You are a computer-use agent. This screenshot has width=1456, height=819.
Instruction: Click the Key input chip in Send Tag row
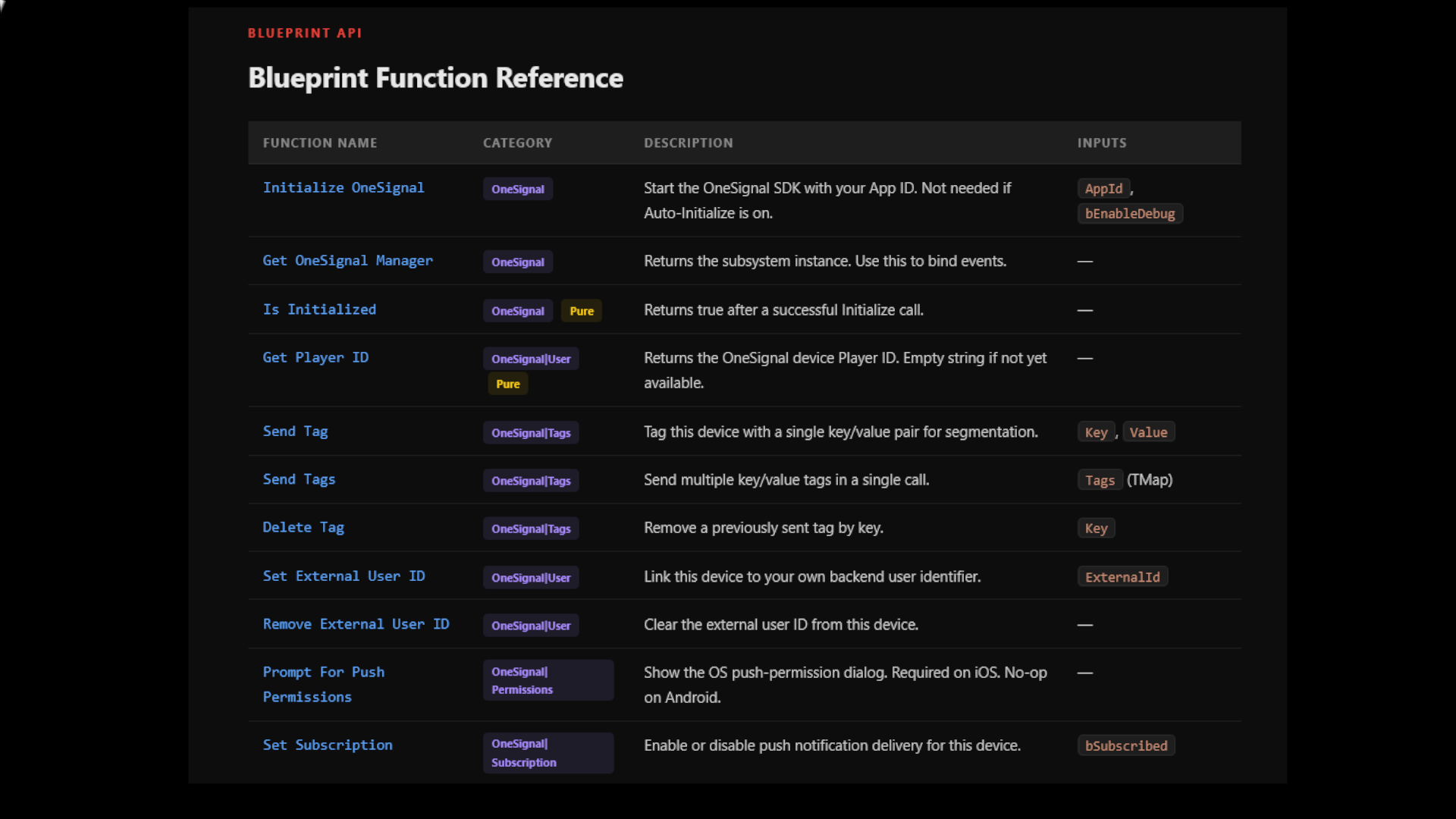pos(1096,432)
